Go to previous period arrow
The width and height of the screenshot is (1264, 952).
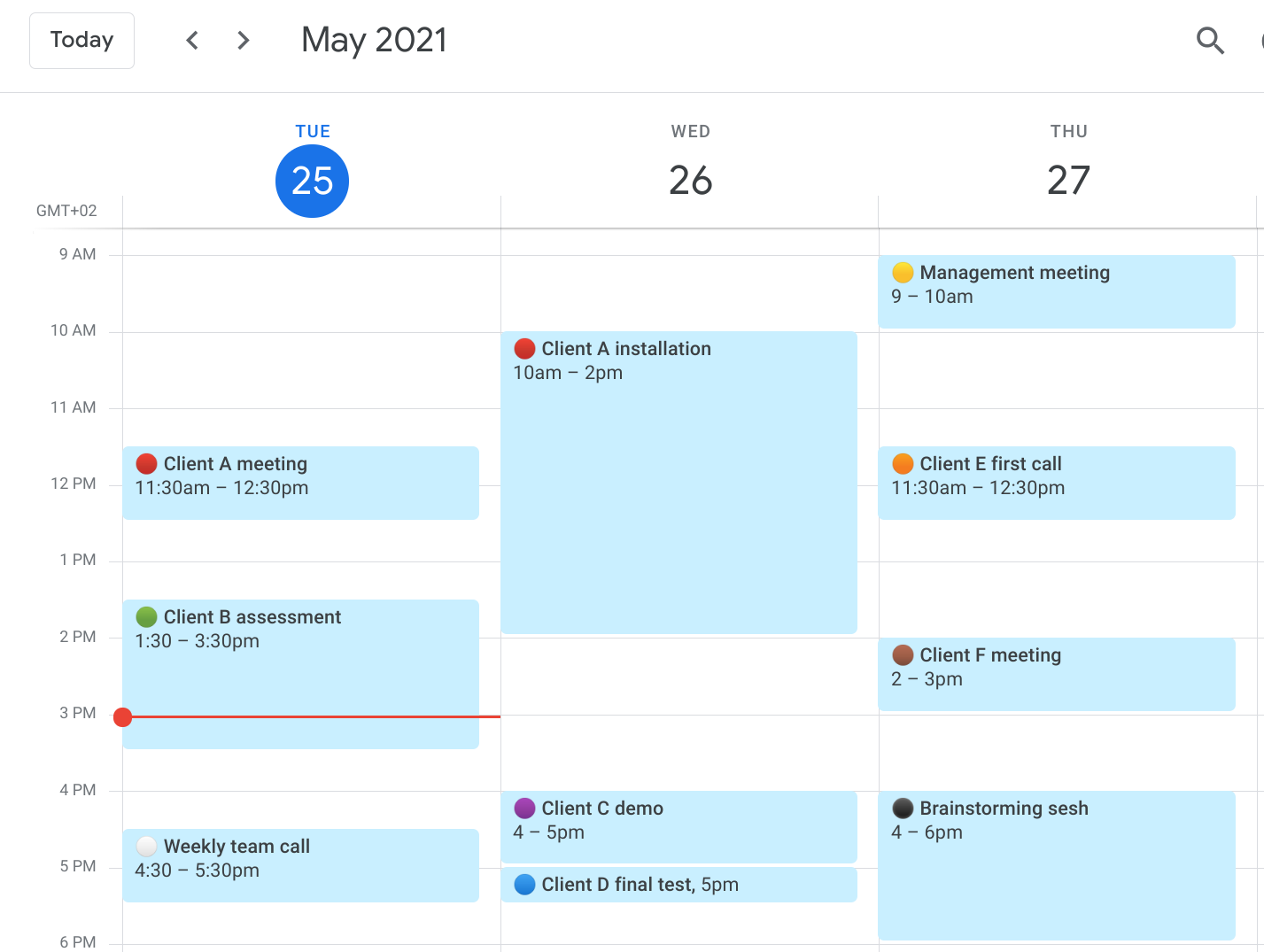pyautogui.click(x=192, y=41)
